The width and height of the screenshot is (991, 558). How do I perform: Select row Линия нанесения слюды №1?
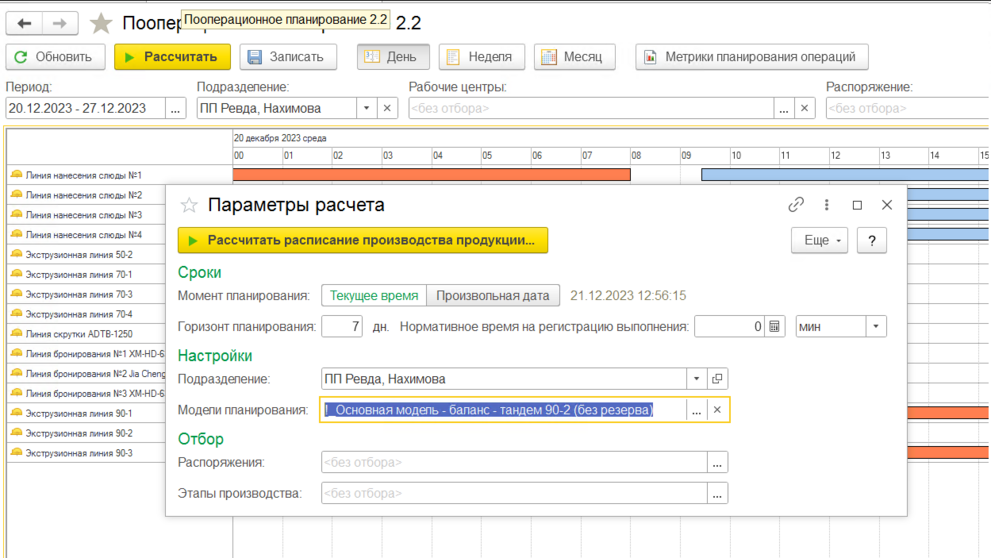point(119,175)
